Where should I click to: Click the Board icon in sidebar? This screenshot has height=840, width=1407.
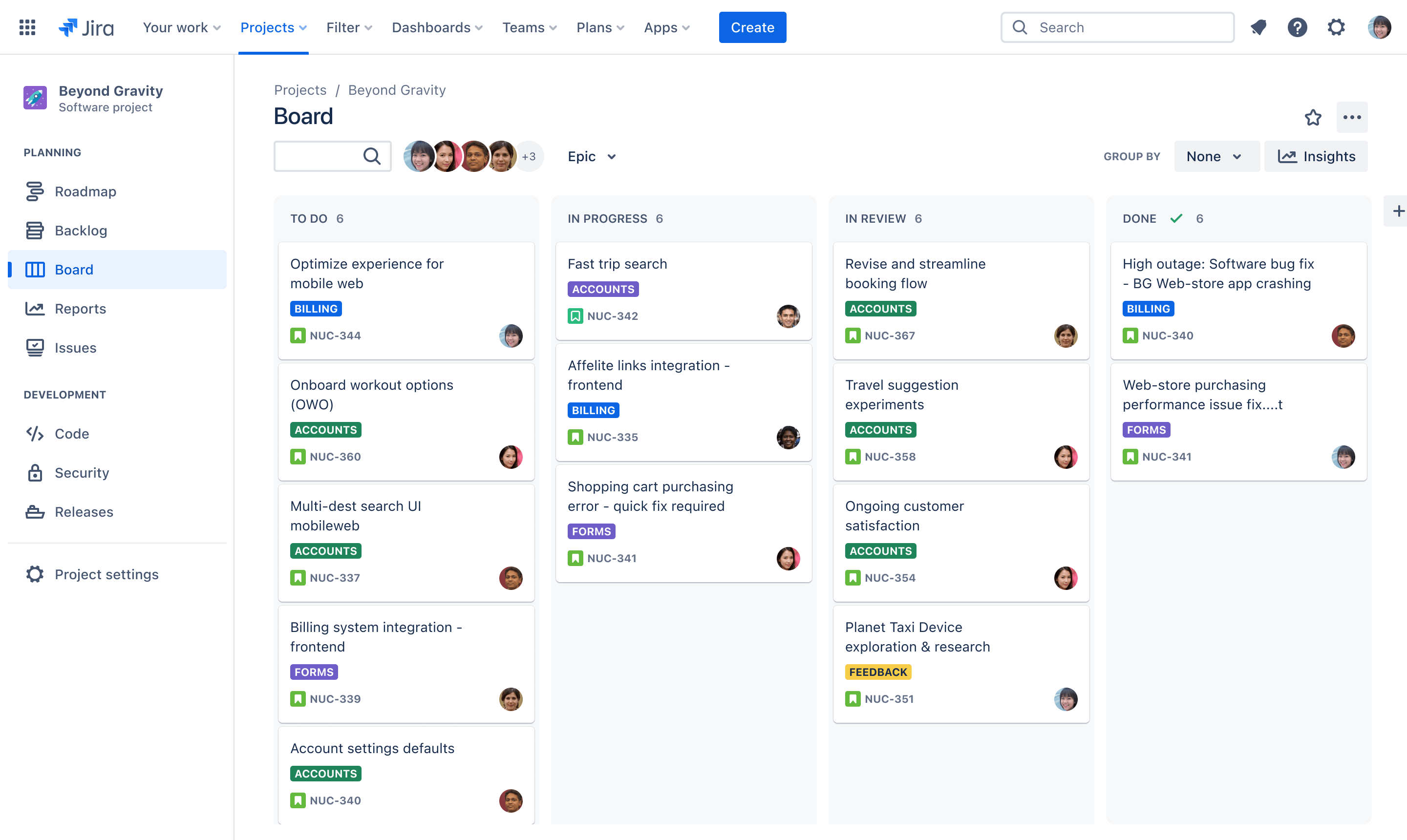click(35, 269)
